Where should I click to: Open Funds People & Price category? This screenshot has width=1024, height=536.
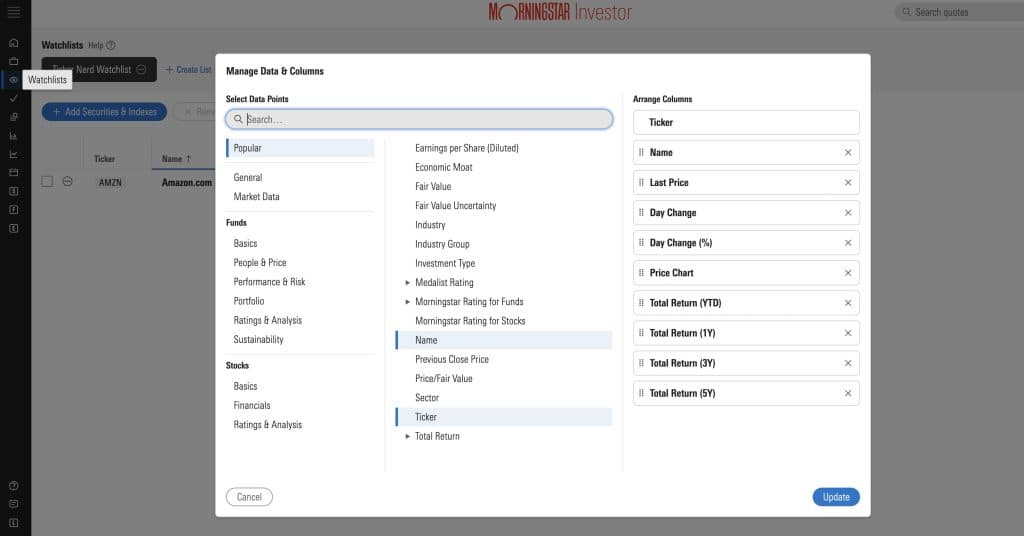tap(259, 262)
